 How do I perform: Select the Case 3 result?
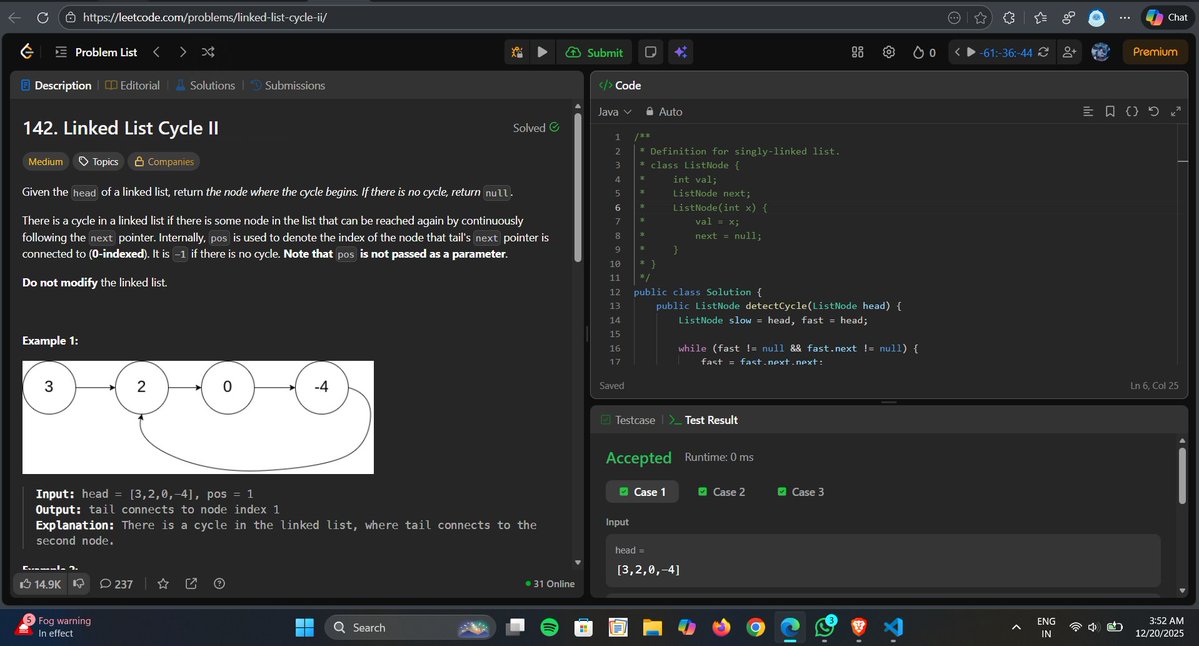(801, 492)
